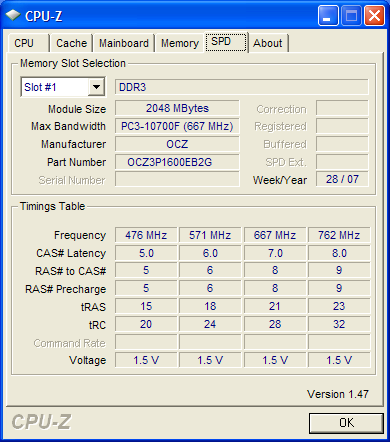Click RAS# to CAS# value under 667 MHz

point(275,270)
